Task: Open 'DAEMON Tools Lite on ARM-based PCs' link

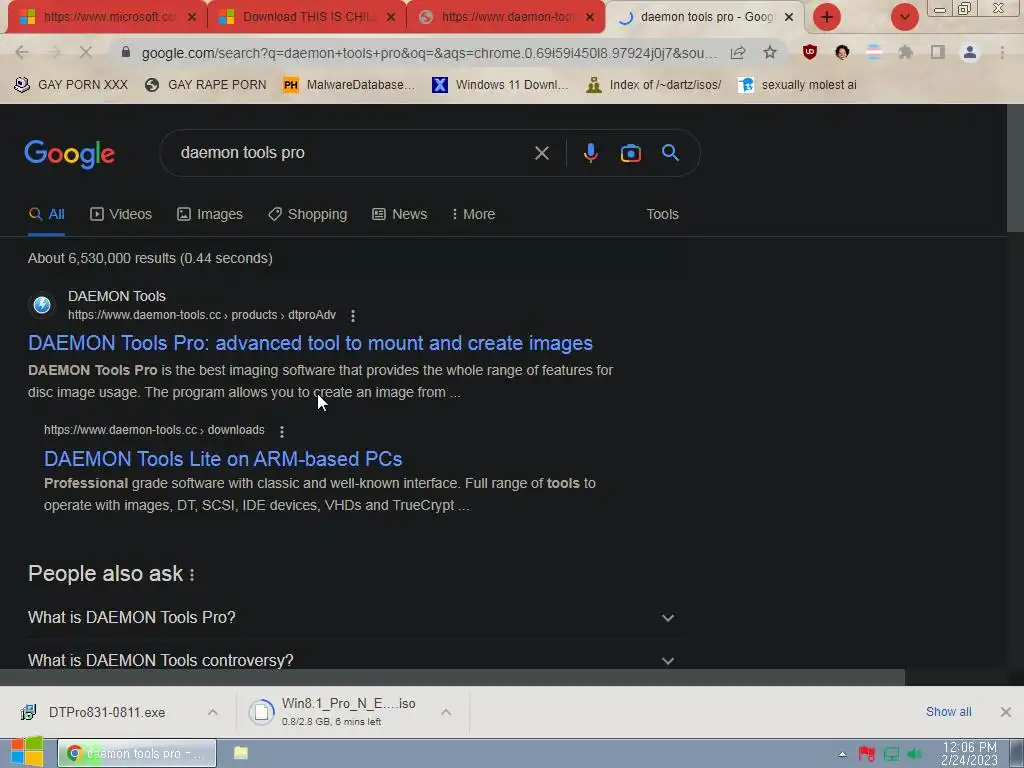Action: click(x=223, y=458)
